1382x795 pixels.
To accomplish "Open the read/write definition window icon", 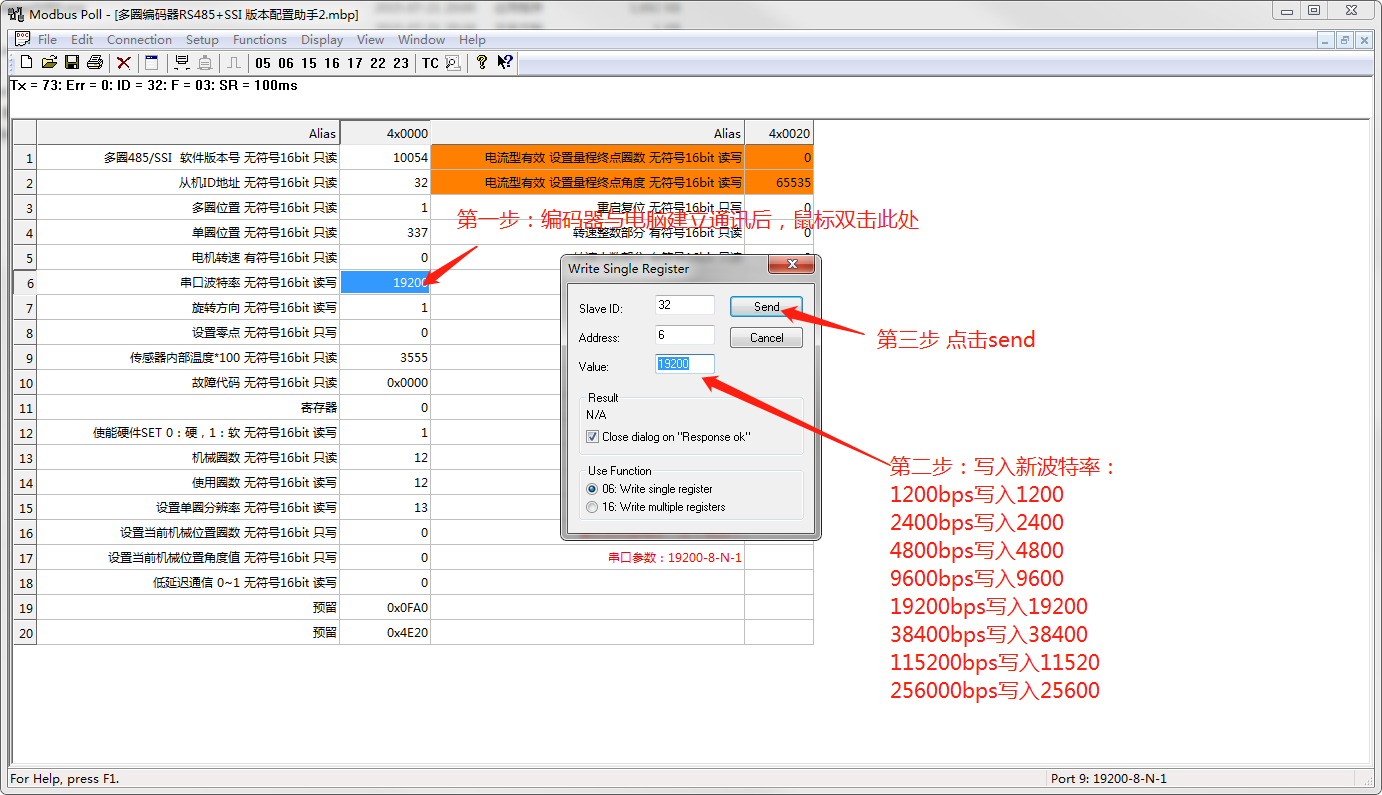I will 152,62.
